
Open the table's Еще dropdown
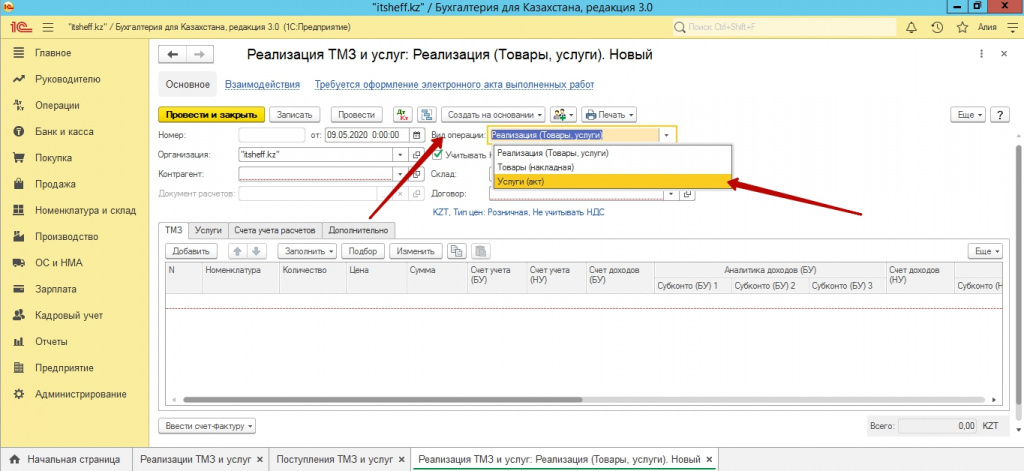(x=985, y=251)
